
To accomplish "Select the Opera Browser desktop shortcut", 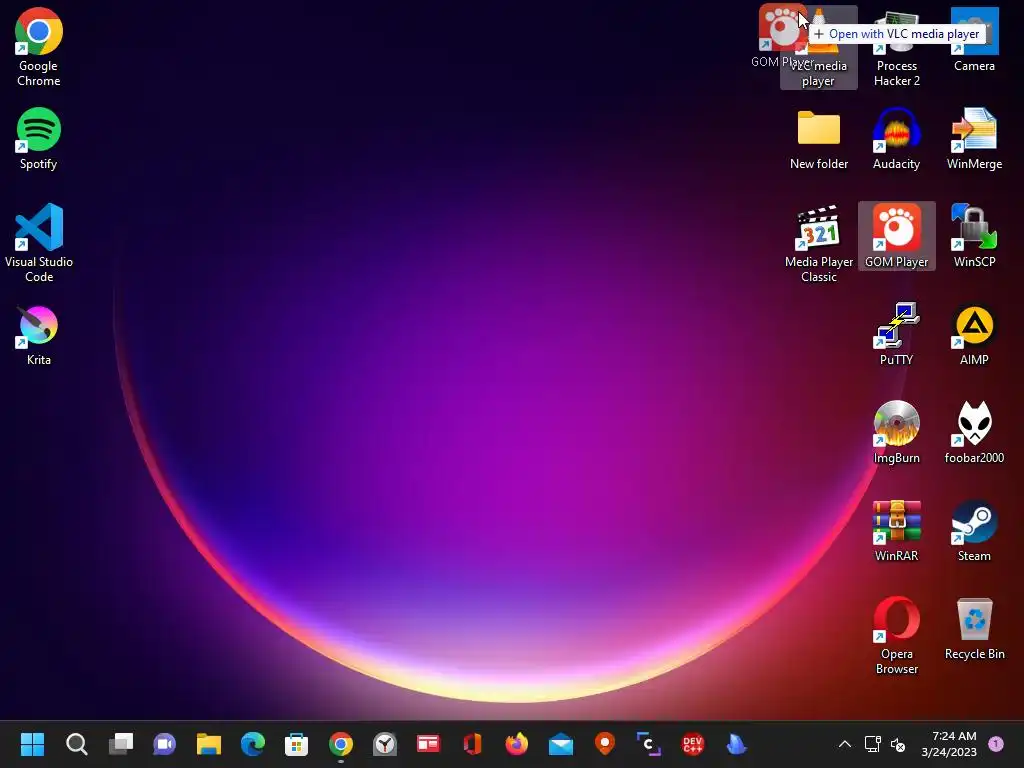I will tap(897, 635).
